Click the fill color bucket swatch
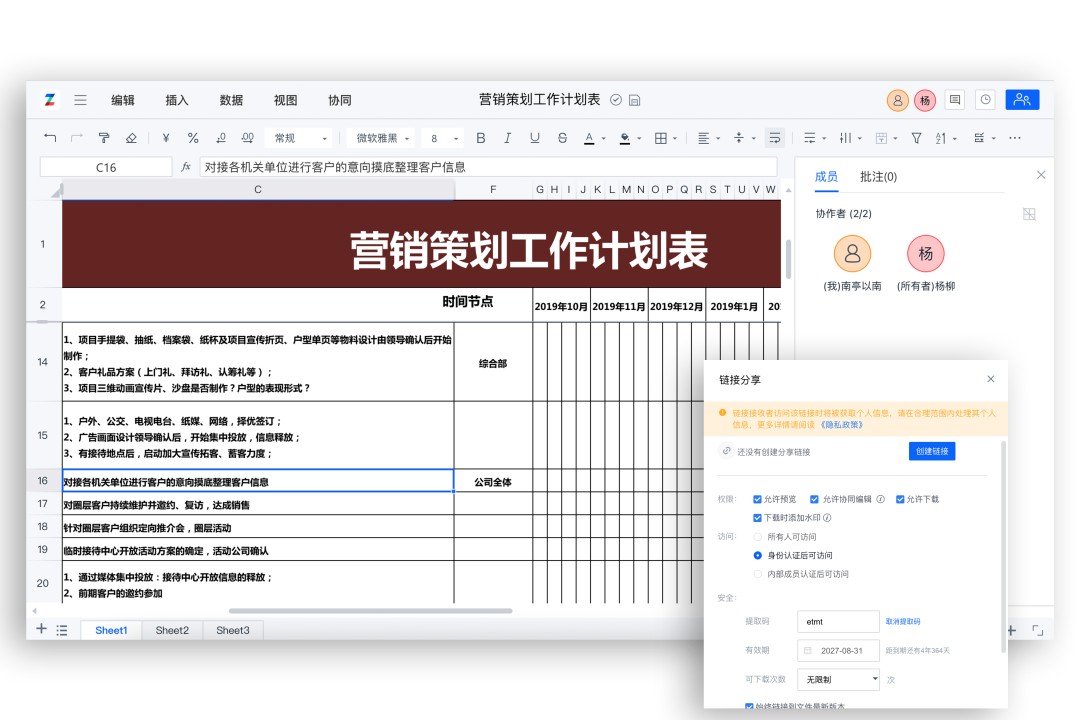Screen dimensions: 1080x720 [x=625, y=138]
